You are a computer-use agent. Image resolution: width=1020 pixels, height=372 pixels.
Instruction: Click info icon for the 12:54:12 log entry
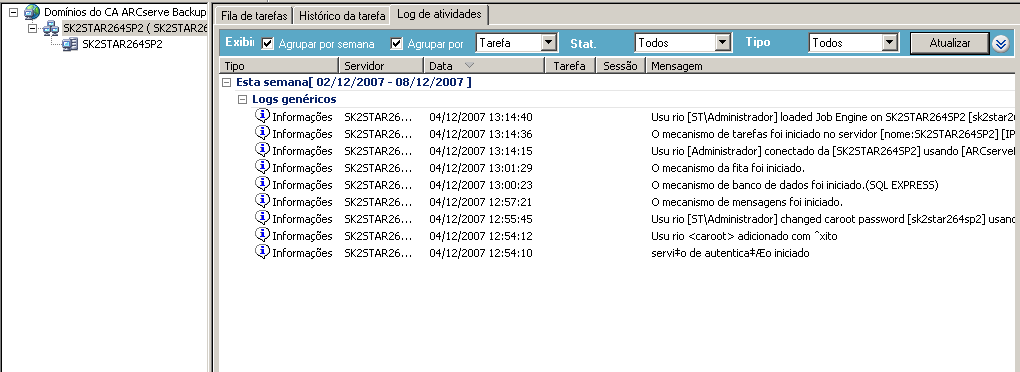click(262, 234)
